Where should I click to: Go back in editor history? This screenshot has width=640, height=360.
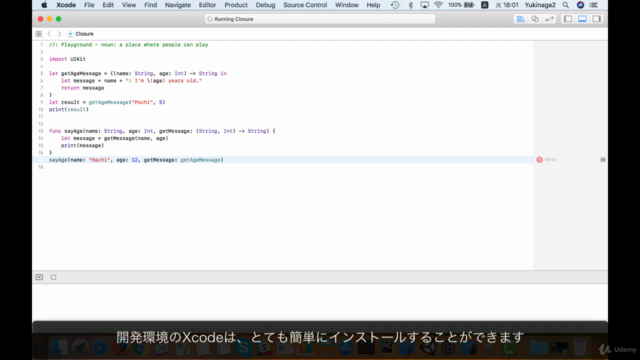click(x=49, y=34)
